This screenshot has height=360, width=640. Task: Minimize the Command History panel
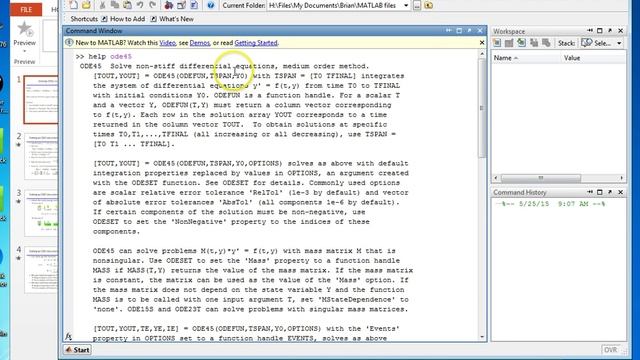pos(590,192)
